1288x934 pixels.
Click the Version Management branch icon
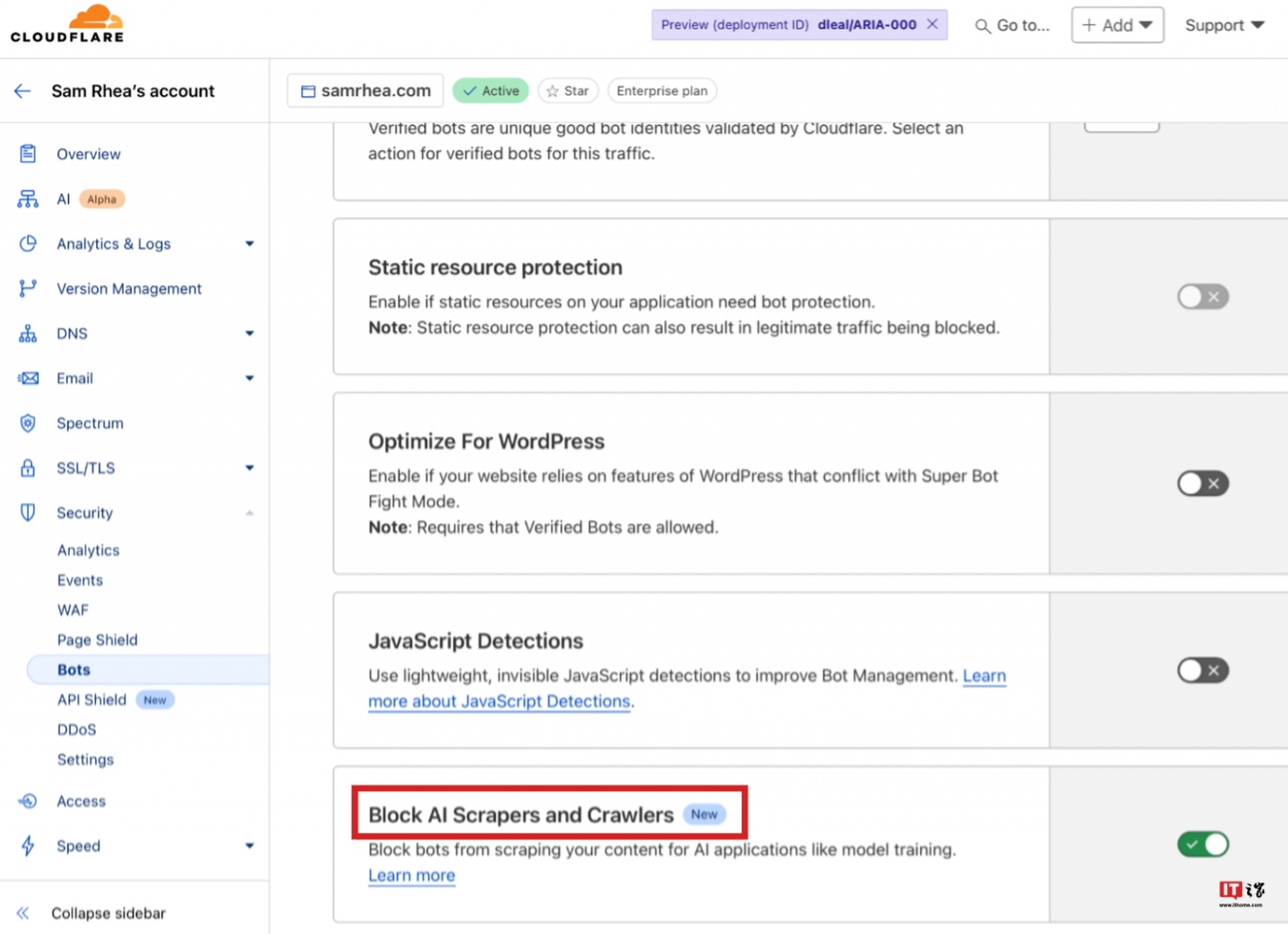click(x=28, y=288)
